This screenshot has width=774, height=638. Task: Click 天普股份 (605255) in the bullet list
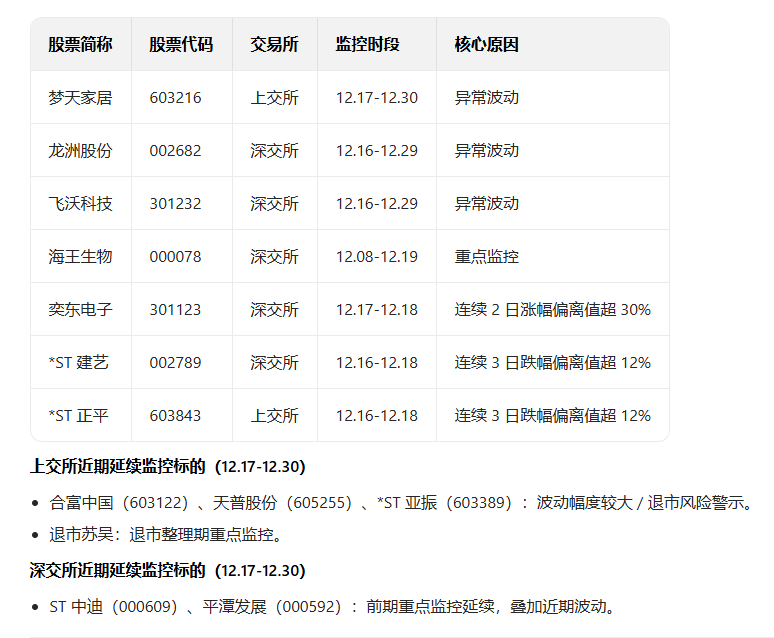pos(282,503)
